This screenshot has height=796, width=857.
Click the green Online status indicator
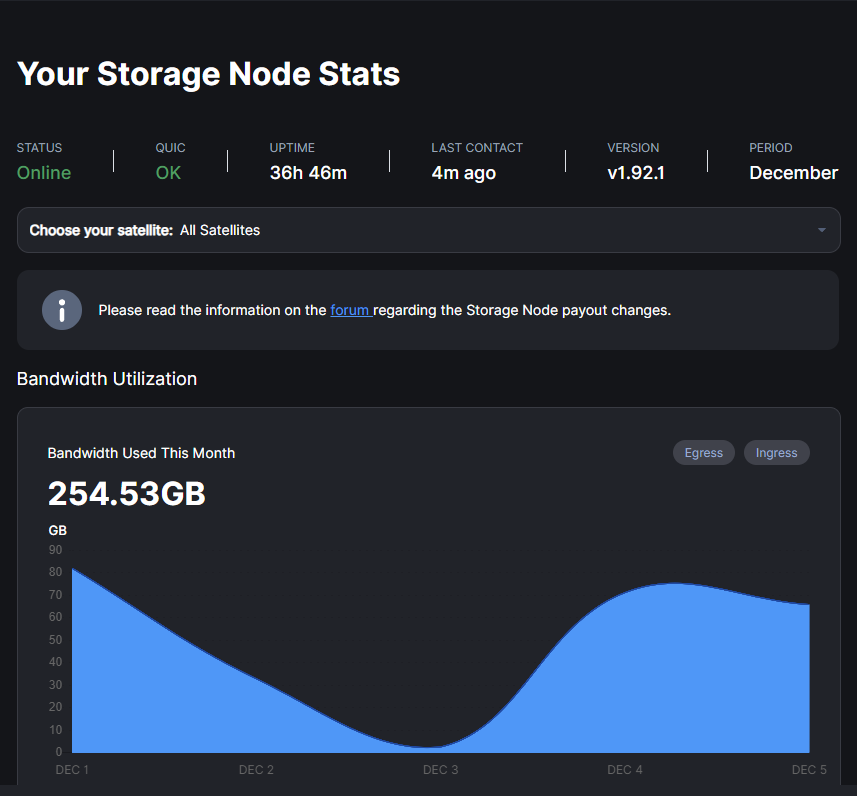click(x=43, y=172)
